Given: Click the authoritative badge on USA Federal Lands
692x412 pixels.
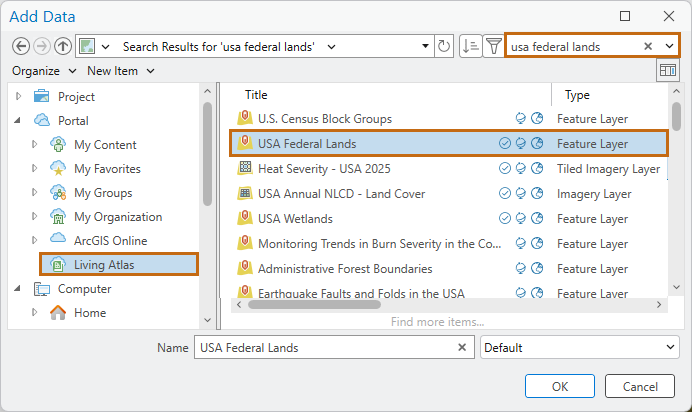Looking at the screenshot, I should (x=504, y=143).
